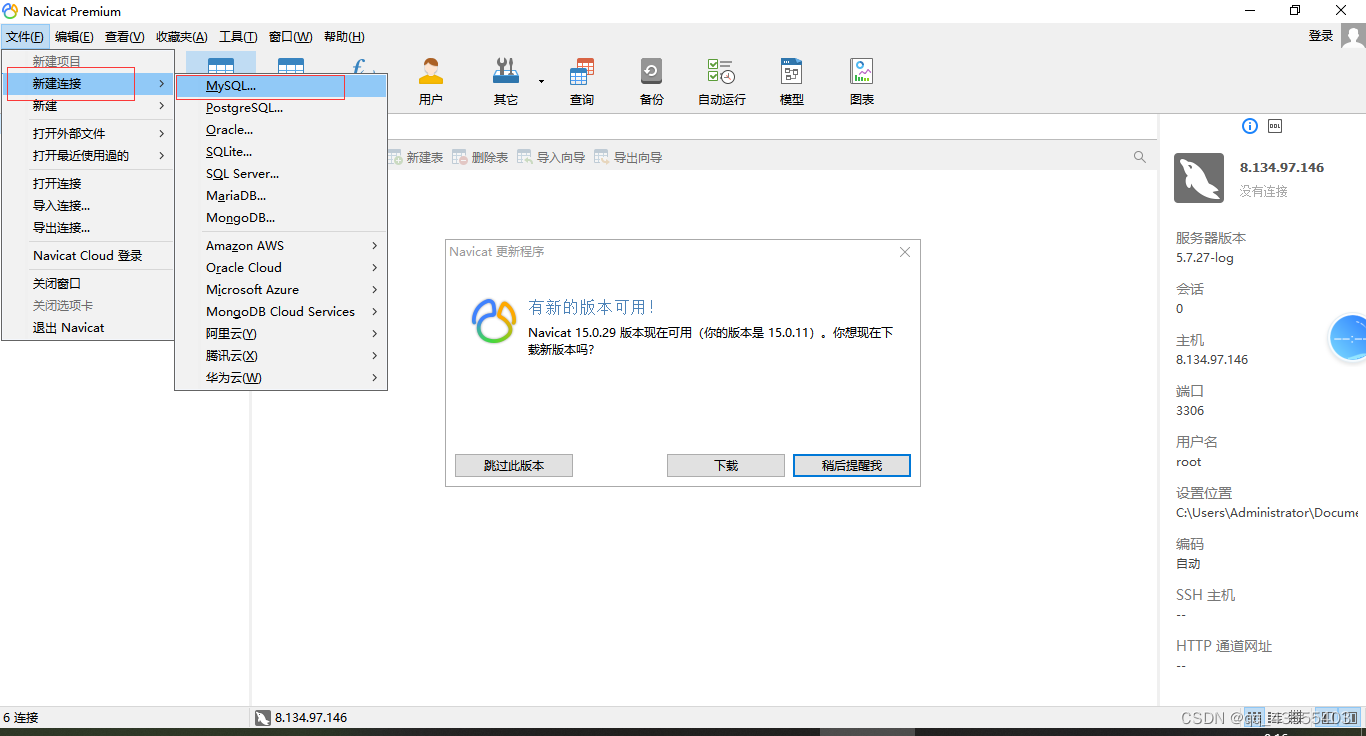The height and width of the screenshot is (736, 1366).
Task: Choose MySQL... from the connection list
Action: tap(281, 86)
